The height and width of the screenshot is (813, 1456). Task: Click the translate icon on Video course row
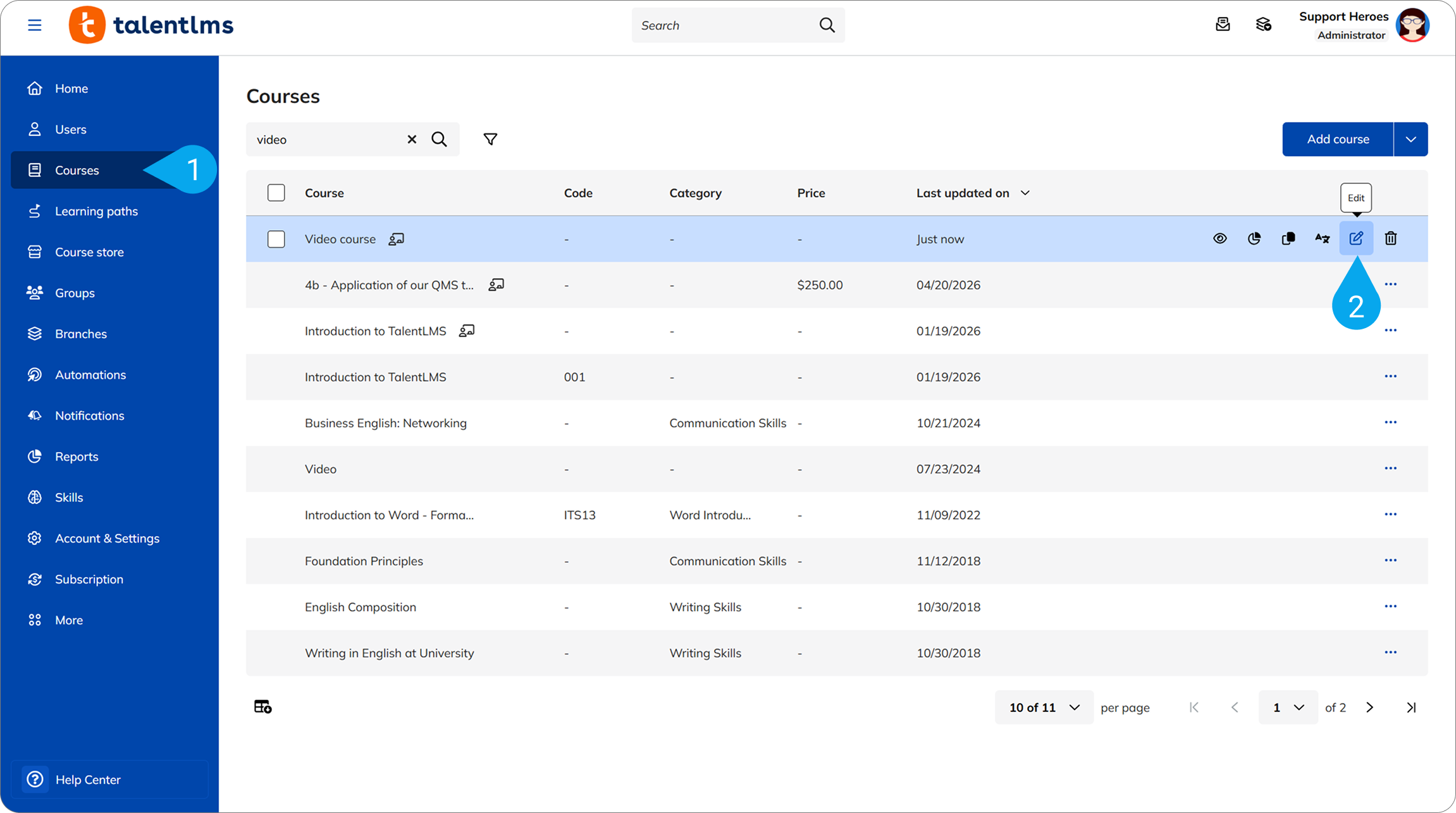[x=1322, y=238]
